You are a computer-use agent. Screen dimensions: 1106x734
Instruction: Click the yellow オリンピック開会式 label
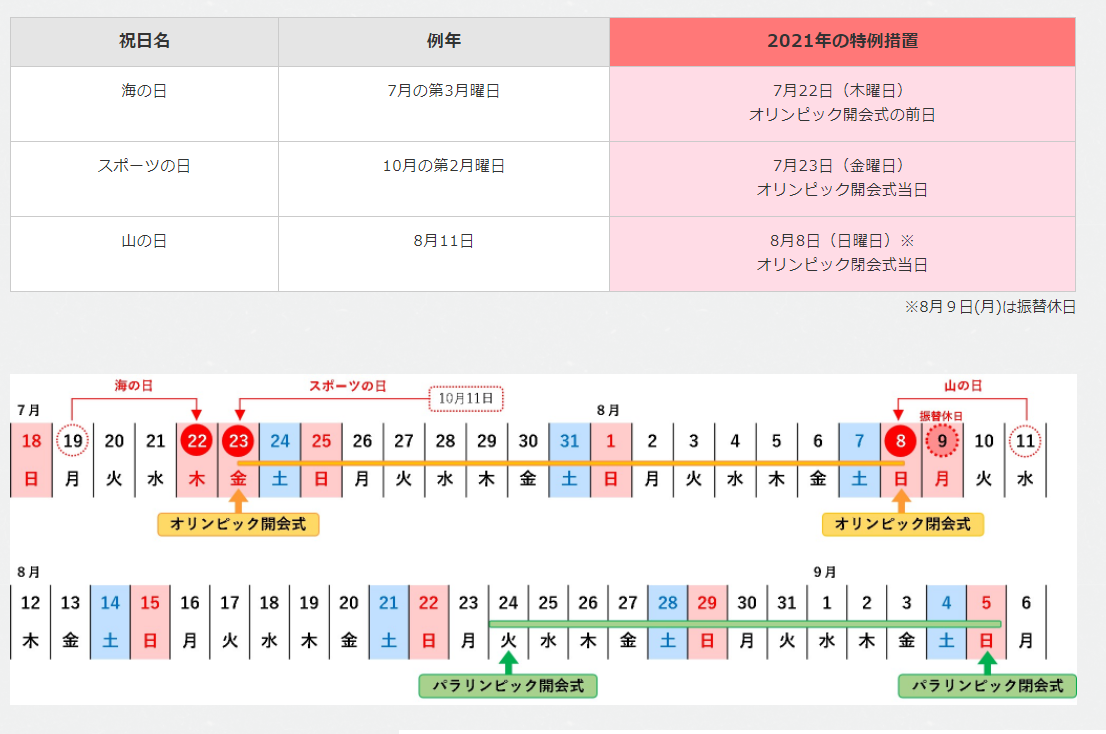(x=238, y=524)
